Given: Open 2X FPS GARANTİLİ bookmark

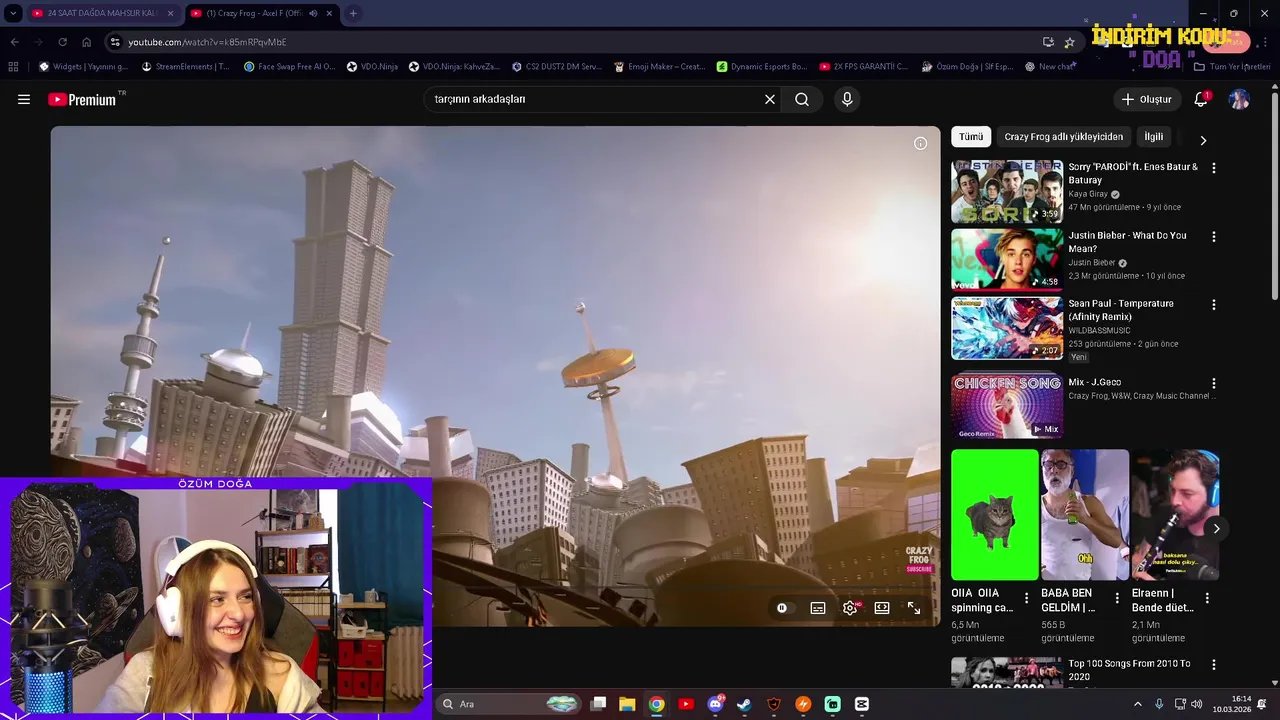Looking at the screenshot, I should (864, 67).
